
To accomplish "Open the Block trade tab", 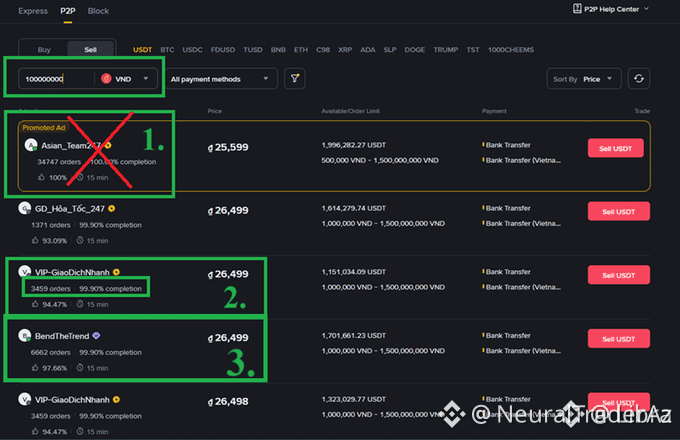I will 98,11.
